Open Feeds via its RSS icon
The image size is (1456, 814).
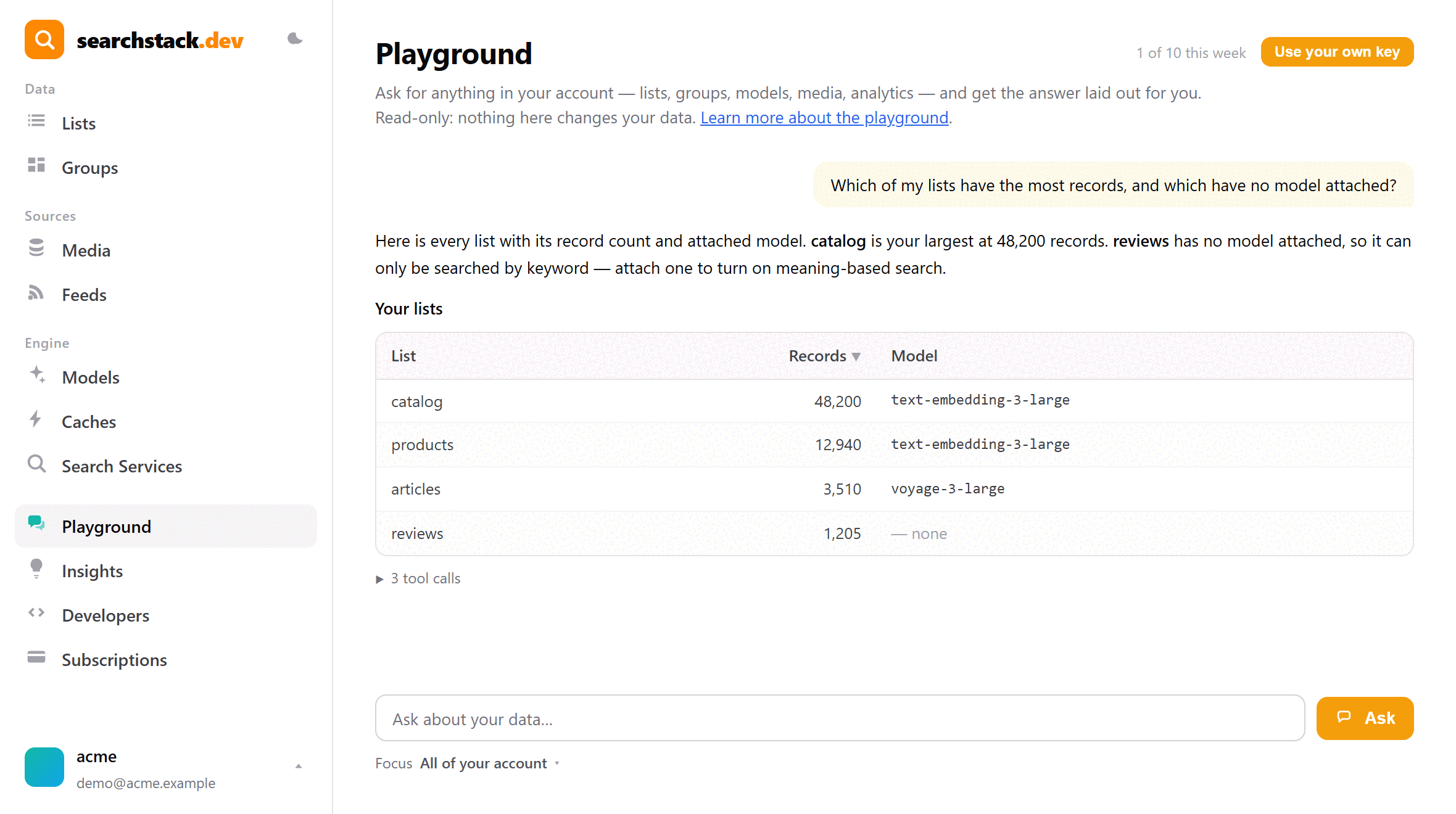pyautogui.click(x=36, y=292)
